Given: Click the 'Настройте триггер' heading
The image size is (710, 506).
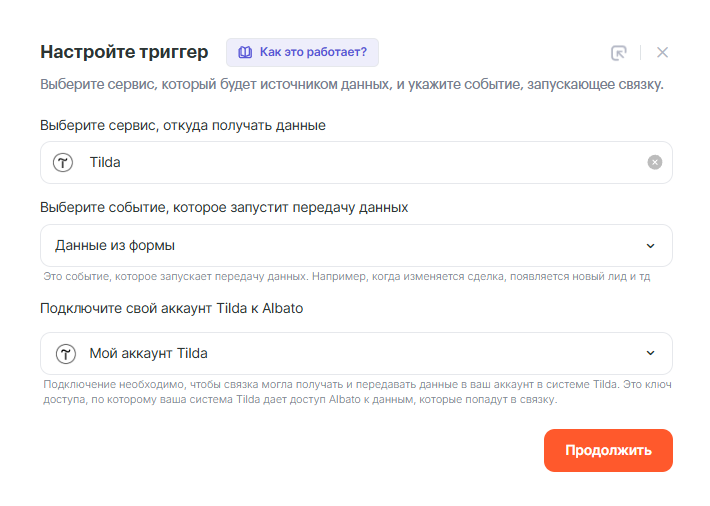Looking at the screenshot, I should (x=124, y=52).
